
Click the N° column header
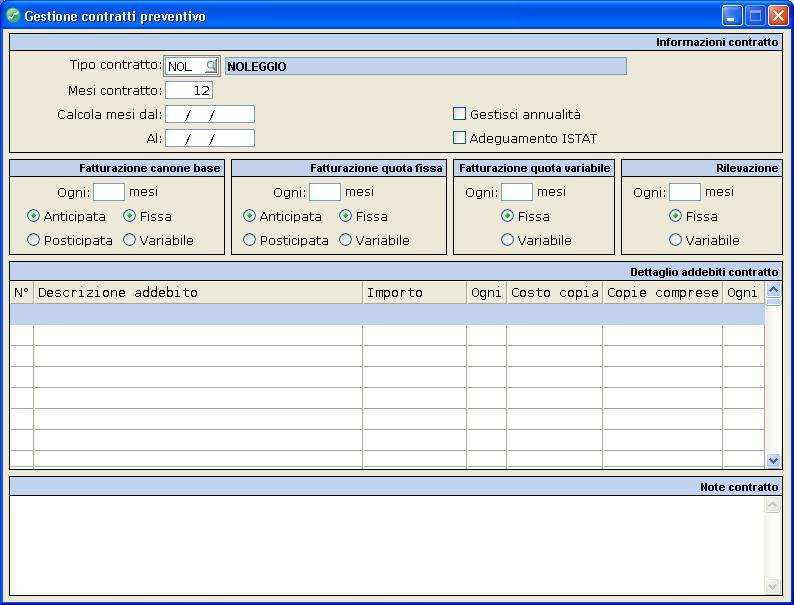22,293
